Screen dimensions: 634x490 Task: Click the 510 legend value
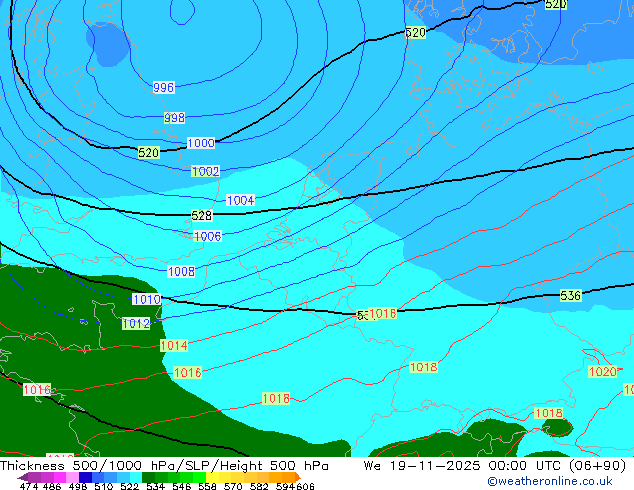[104, 486]
